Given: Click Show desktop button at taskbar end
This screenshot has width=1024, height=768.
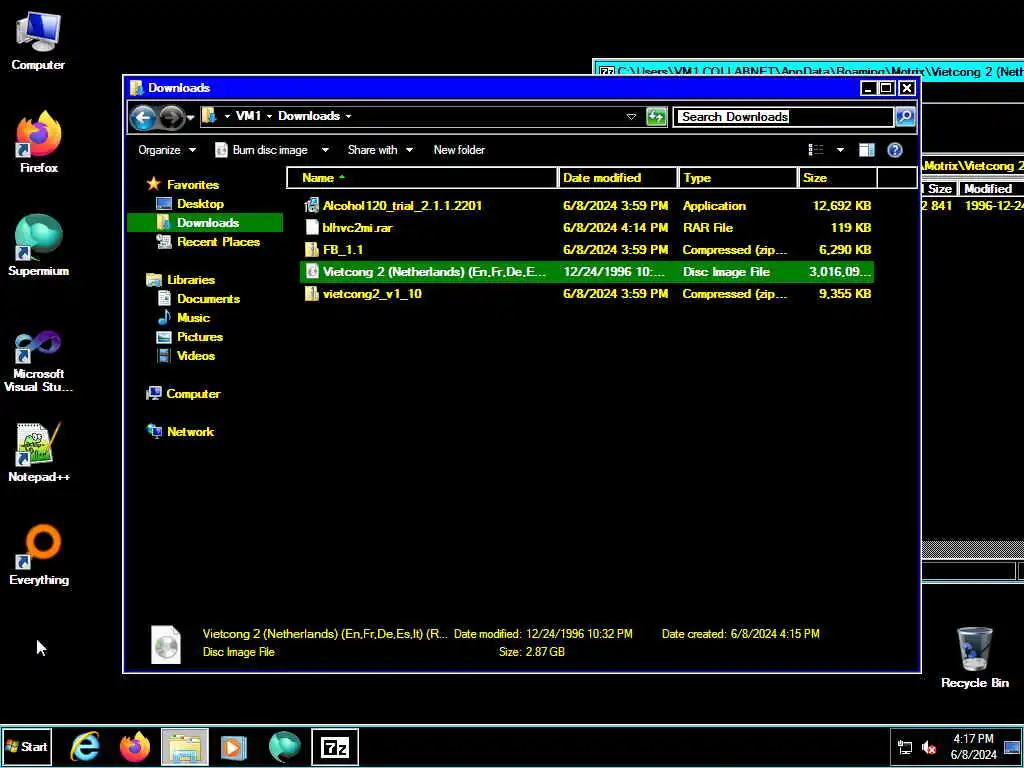Looking at the screenshot, I should pos(1013,747).
